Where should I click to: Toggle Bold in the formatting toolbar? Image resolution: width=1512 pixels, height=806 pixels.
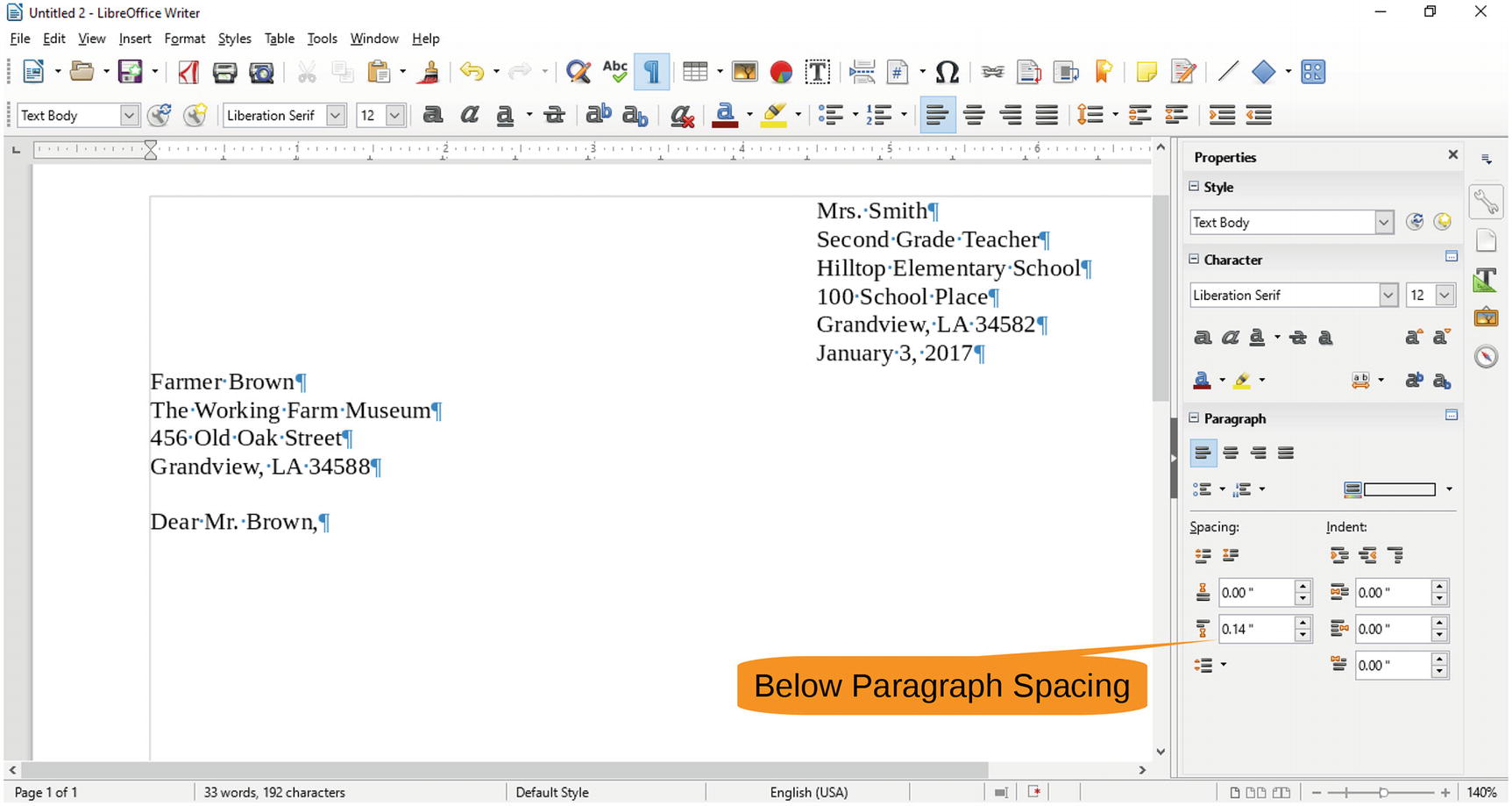(432, 115)
